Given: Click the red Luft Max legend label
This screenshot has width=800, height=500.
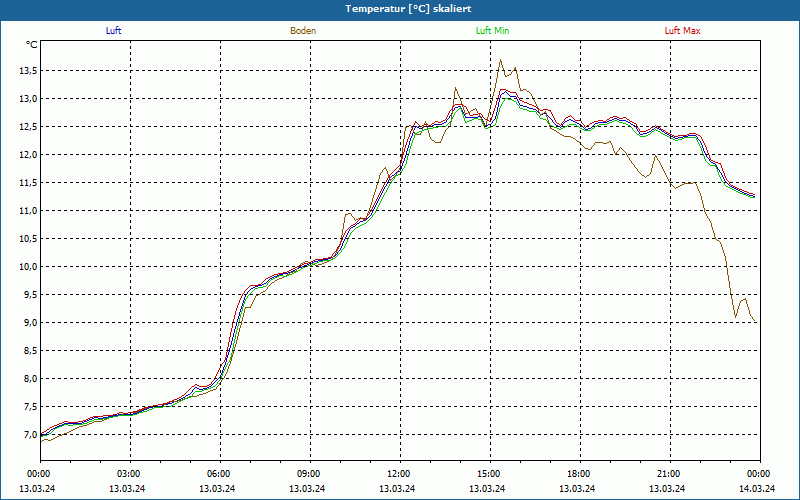Looking at the screenshot, I should tap(682, 31).
